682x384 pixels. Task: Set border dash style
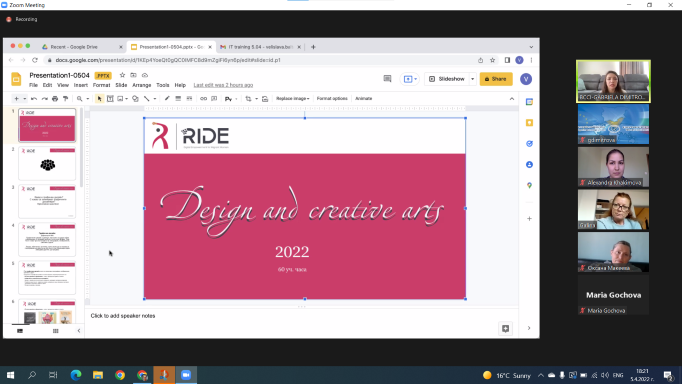[189, 99]
